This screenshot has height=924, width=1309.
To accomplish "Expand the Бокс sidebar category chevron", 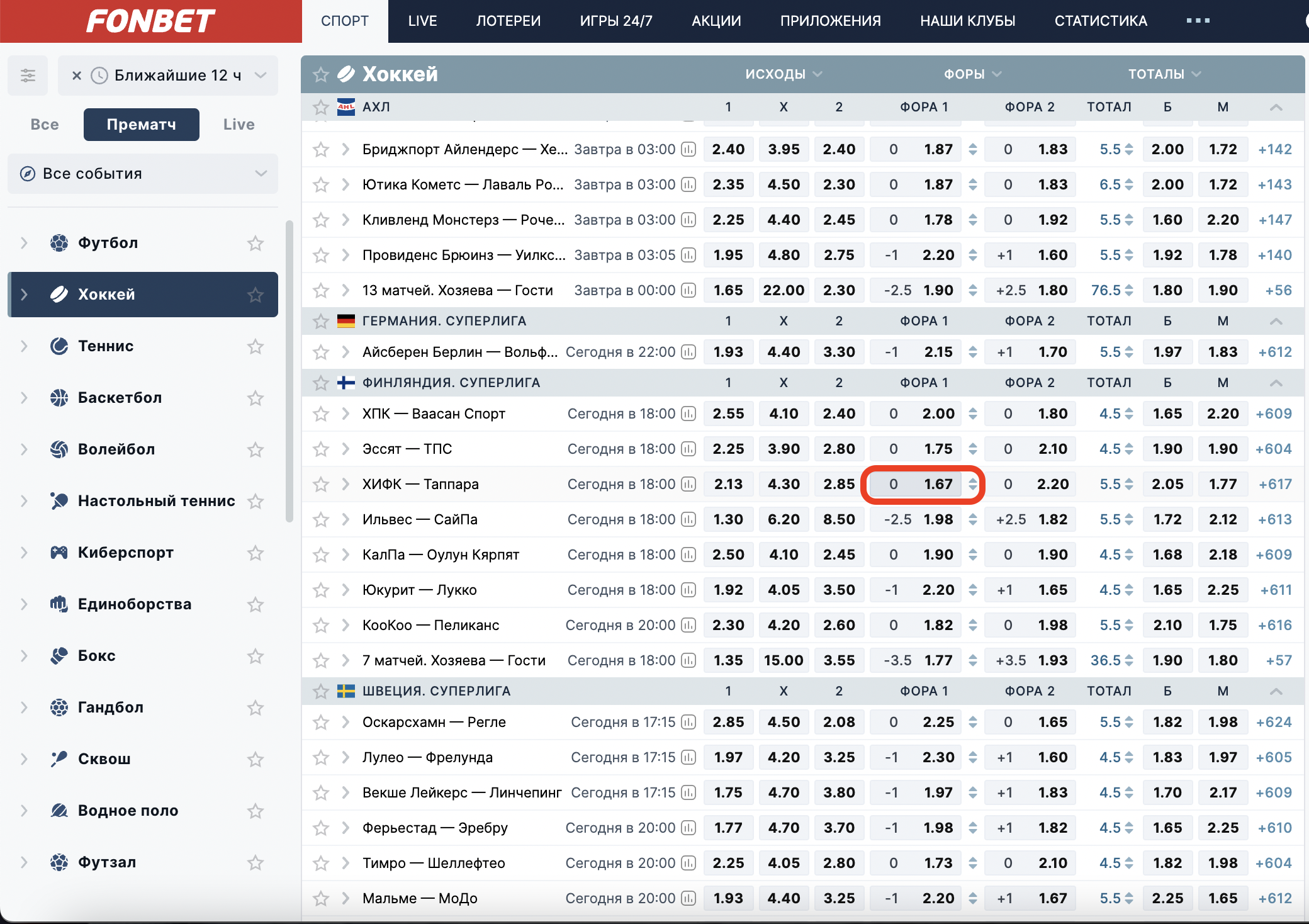I will coord(24,656).
